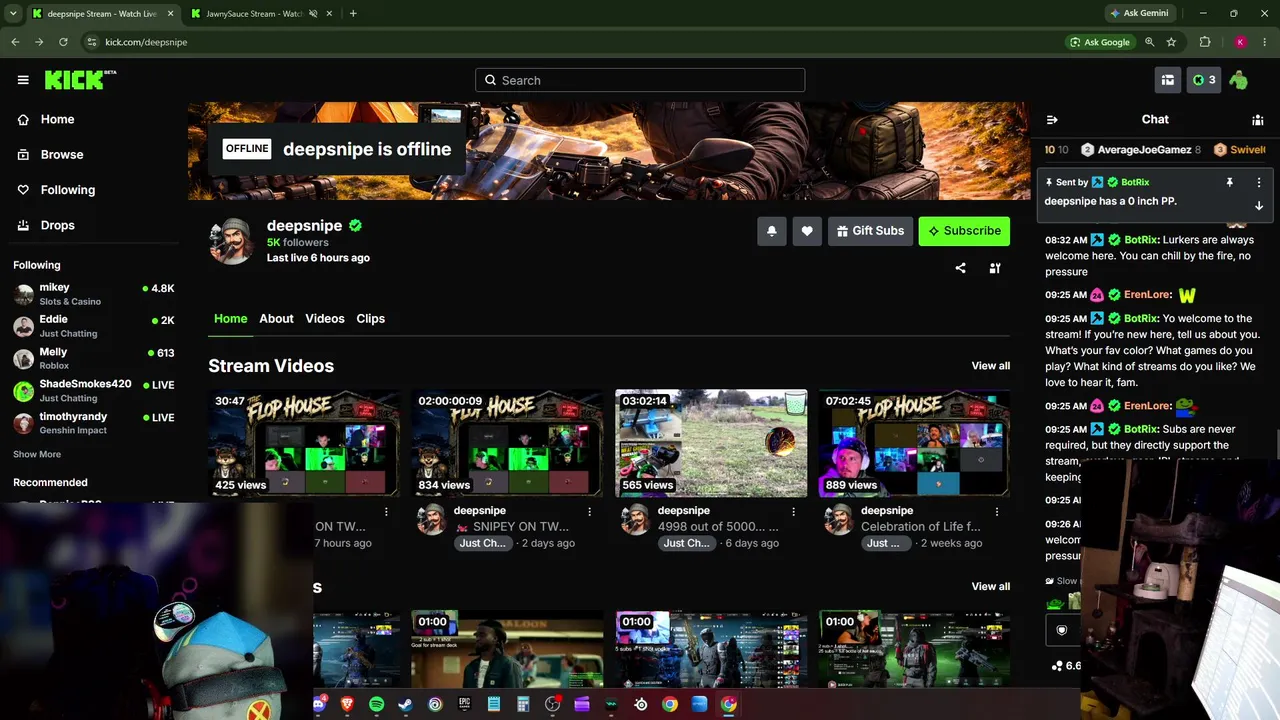Click the browser address bar URL

[x=146, y=42]
